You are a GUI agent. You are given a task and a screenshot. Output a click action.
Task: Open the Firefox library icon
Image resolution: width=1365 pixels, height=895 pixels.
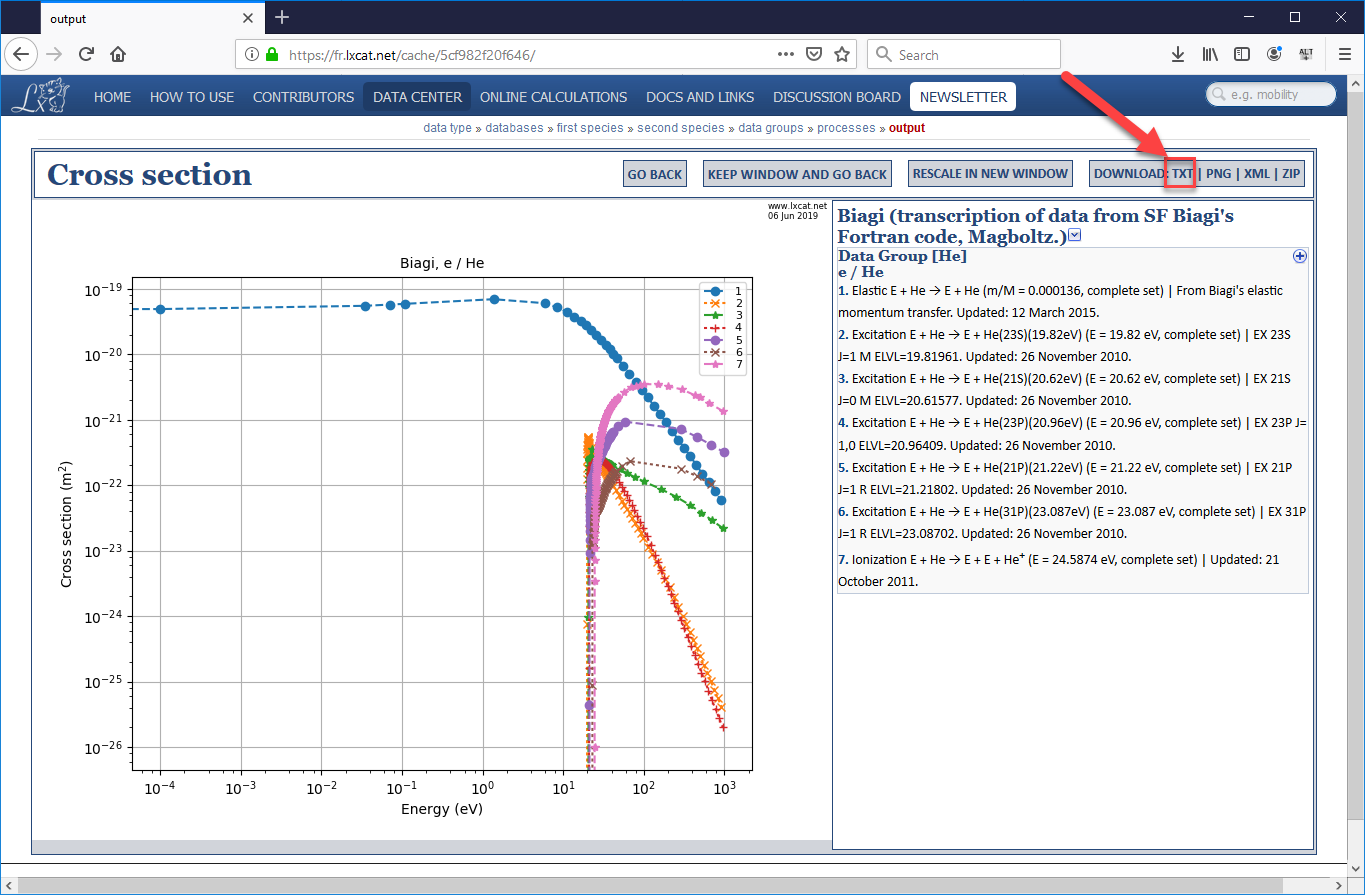[1210, 54]
